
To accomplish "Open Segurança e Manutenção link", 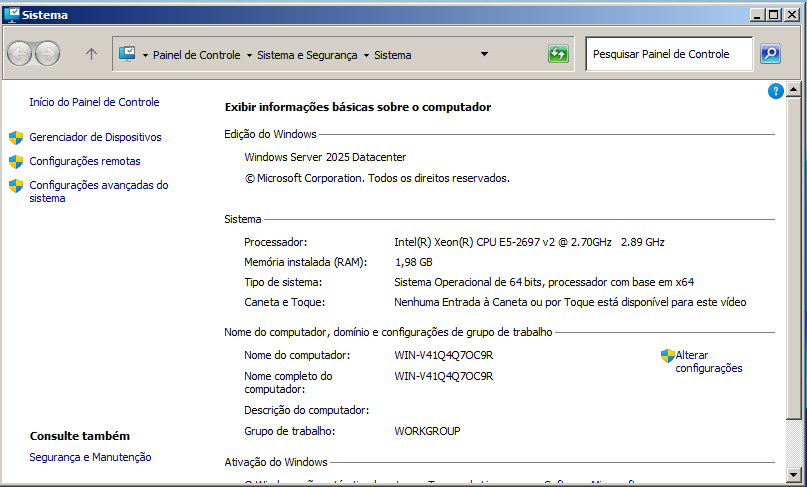I will [x=90, y=457].
